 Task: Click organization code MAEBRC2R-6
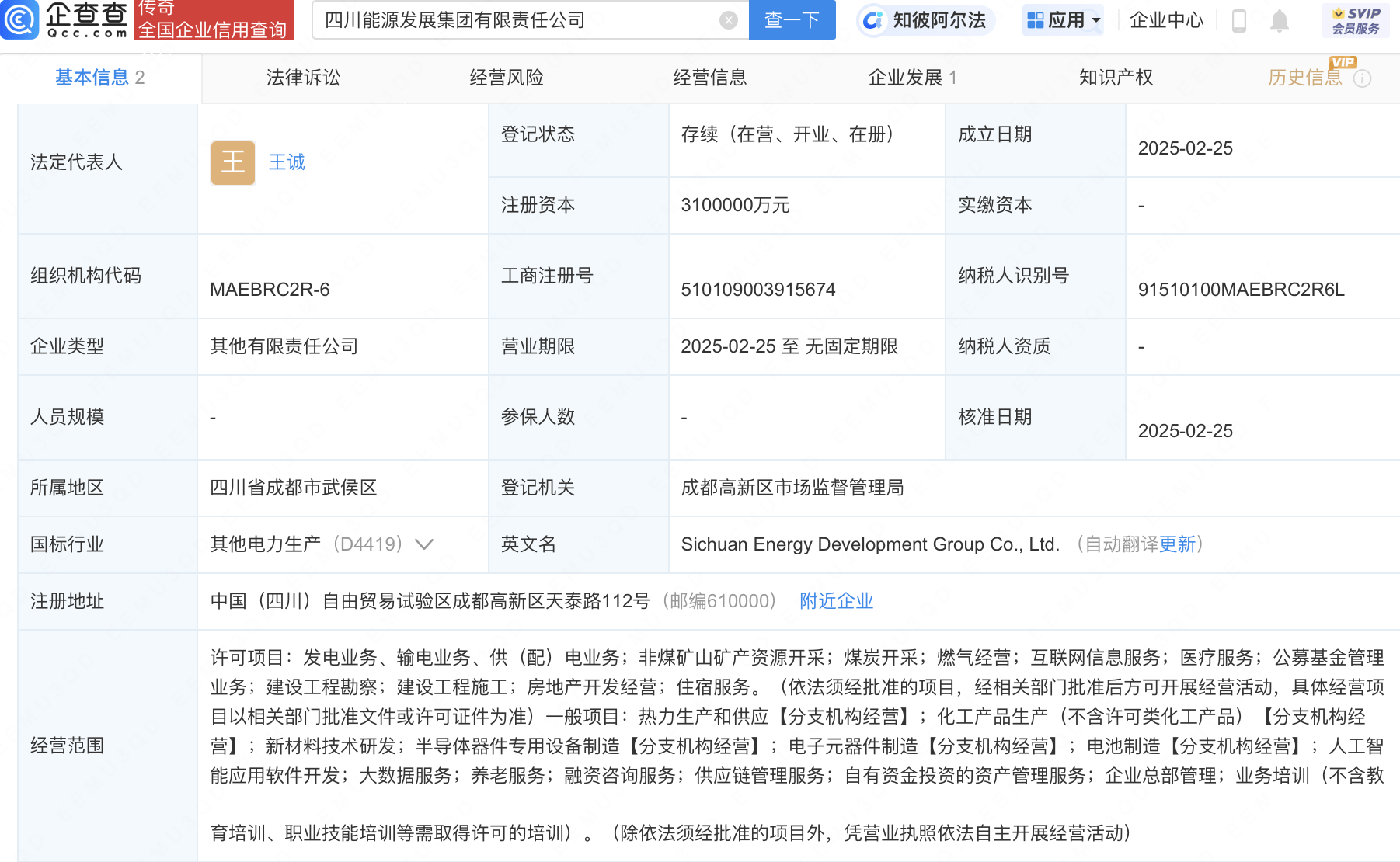pos(270,290)
